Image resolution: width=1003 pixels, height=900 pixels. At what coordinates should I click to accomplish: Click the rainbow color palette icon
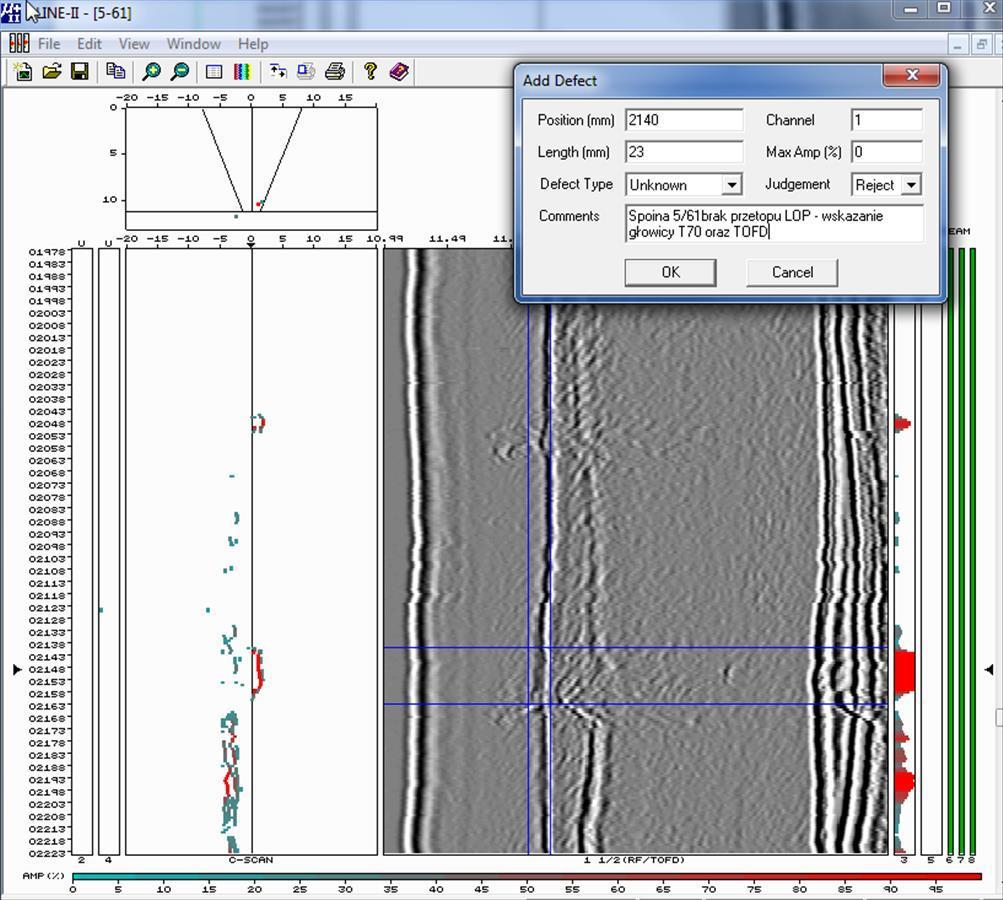click(x=242, y=72)
